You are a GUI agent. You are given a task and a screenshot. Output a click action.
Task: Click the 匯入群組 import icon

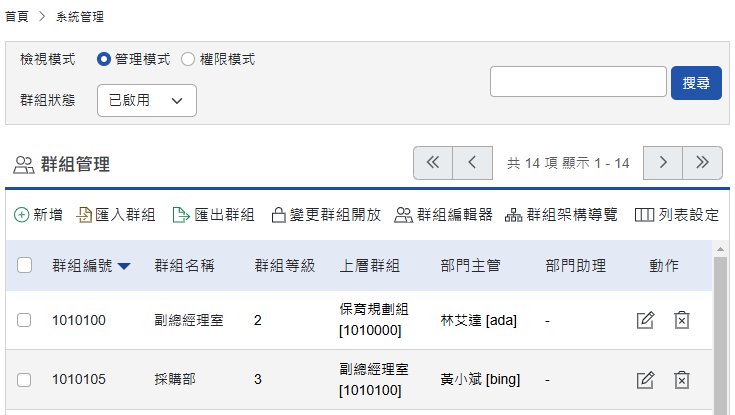(85, 215)
